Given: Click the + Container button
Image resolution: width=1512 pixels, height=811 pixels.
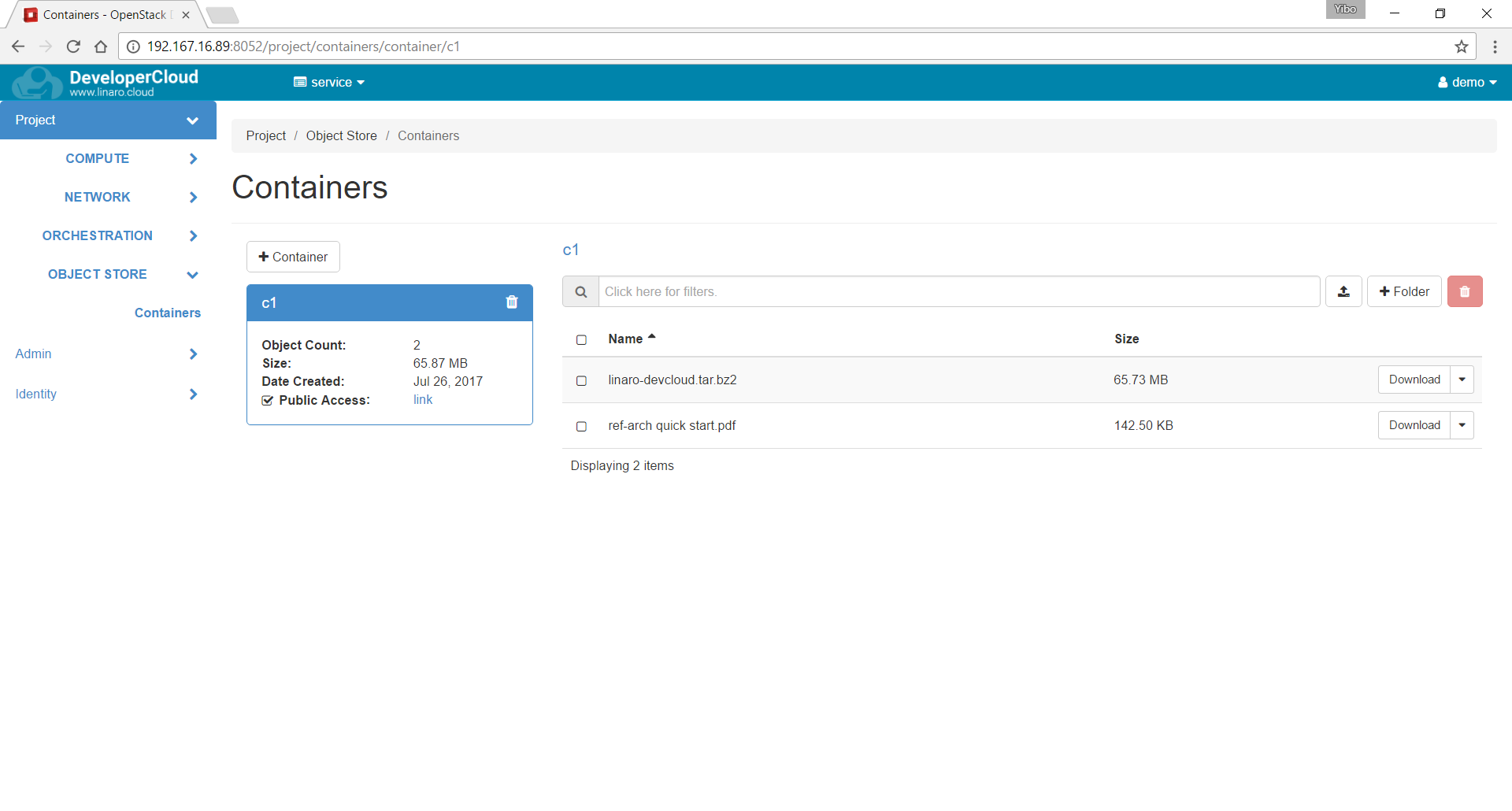Looking at the screenshot, I should point(293,257).
